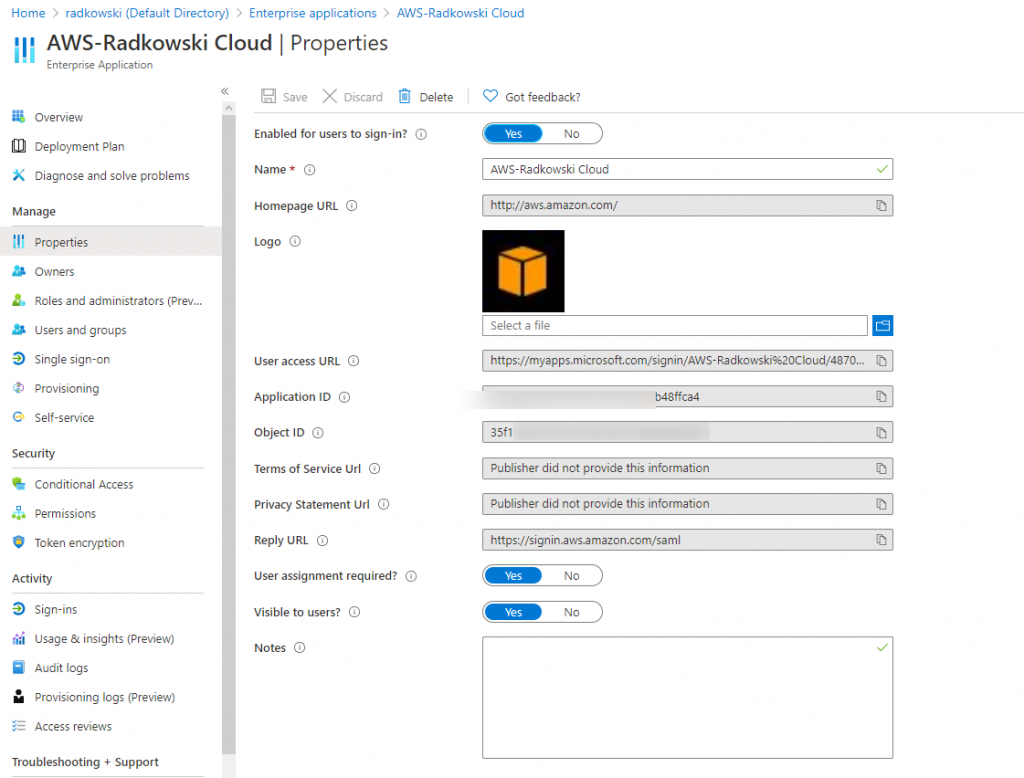
Task: Click the AWS orange cube logo thumbnail
Action: pyautogui.click(x=523, y=271)
